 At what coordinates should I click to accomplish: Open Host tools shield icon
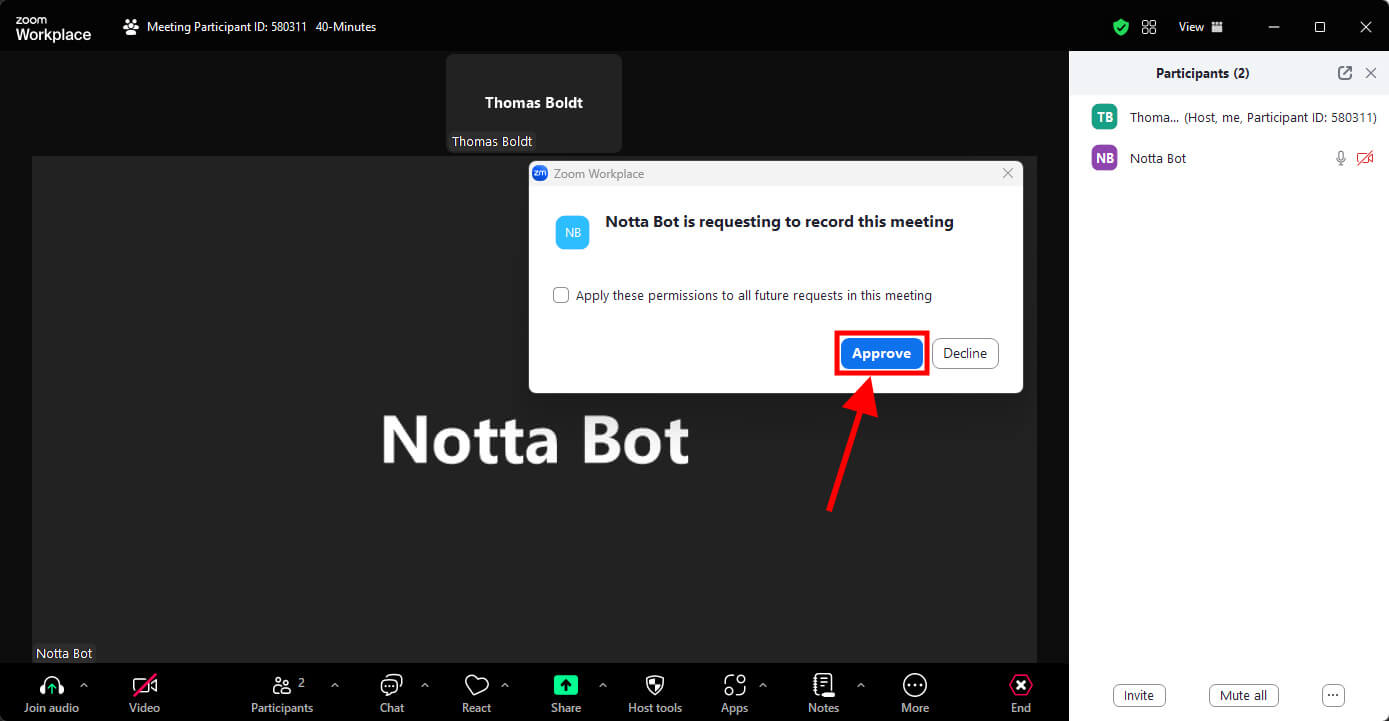[655, 686]
